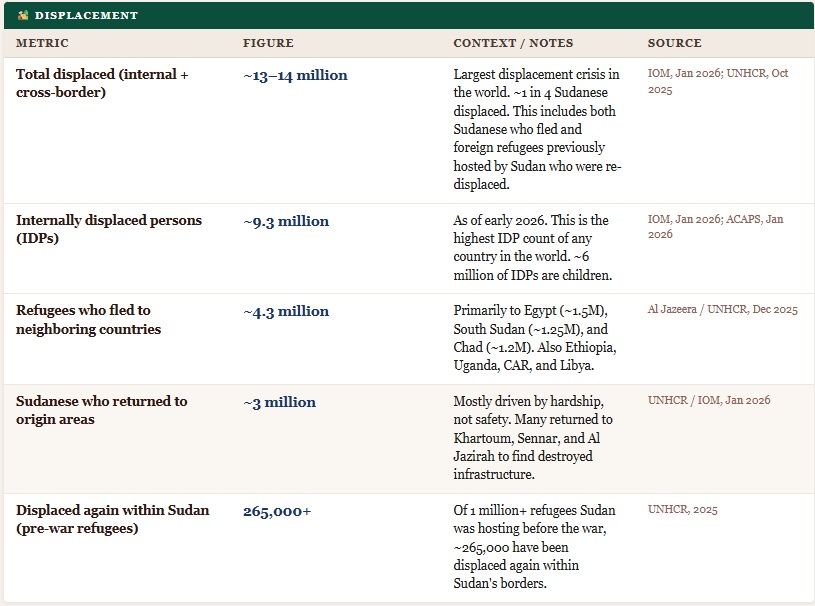Click the ~4.3 million figure
Image resolution: width=815 pixels, height=606 pixels.
tap(286, 311)
